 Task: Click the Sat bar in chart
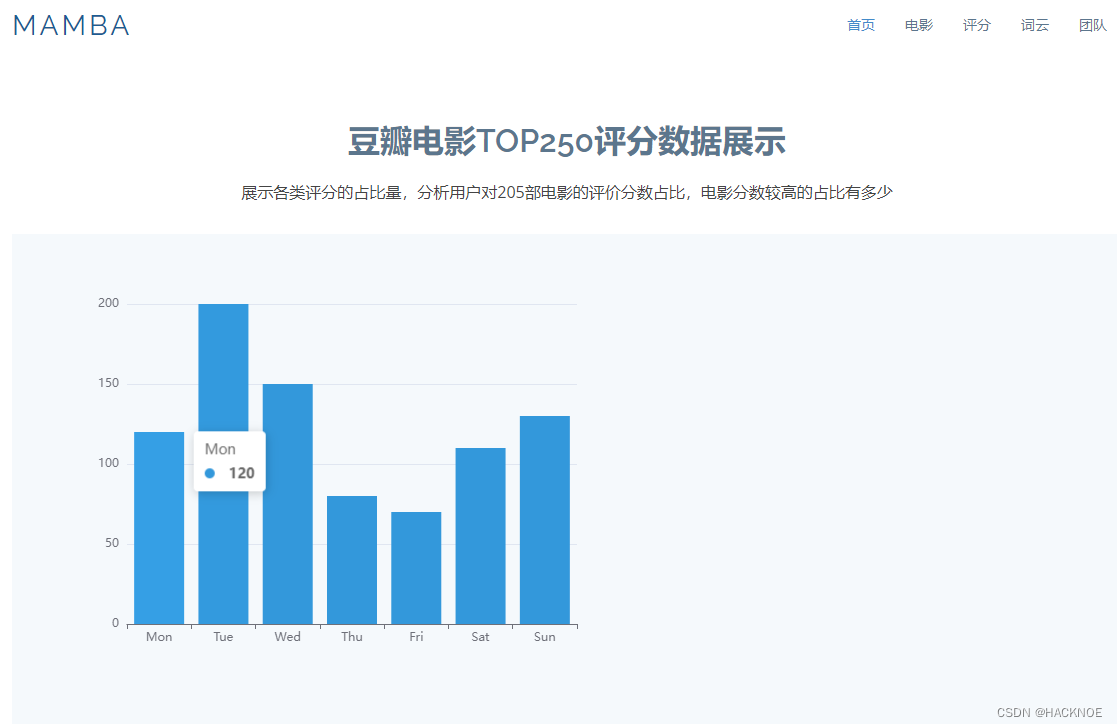[x=480, y=536]
